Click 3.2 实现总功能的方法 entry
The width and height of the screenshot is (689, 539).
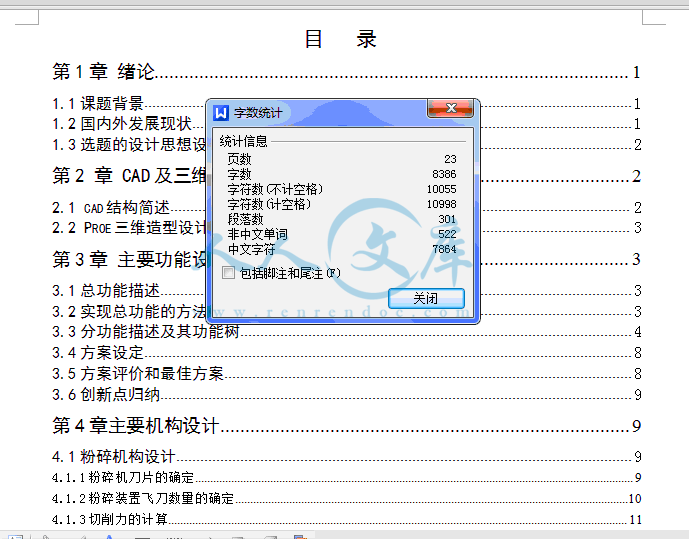tap(129, 311)
